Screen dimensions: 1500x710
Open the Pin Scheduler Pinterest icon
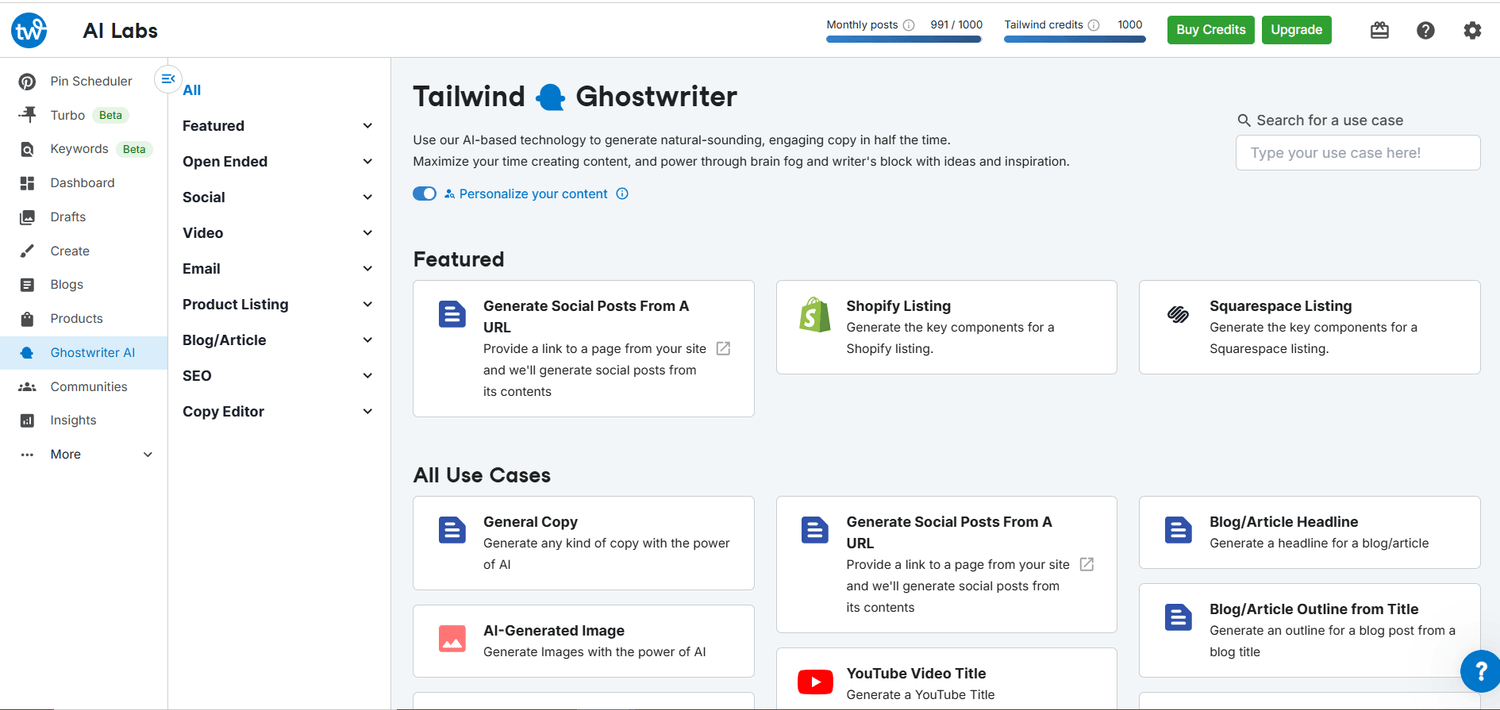click(x=28, y=82)
